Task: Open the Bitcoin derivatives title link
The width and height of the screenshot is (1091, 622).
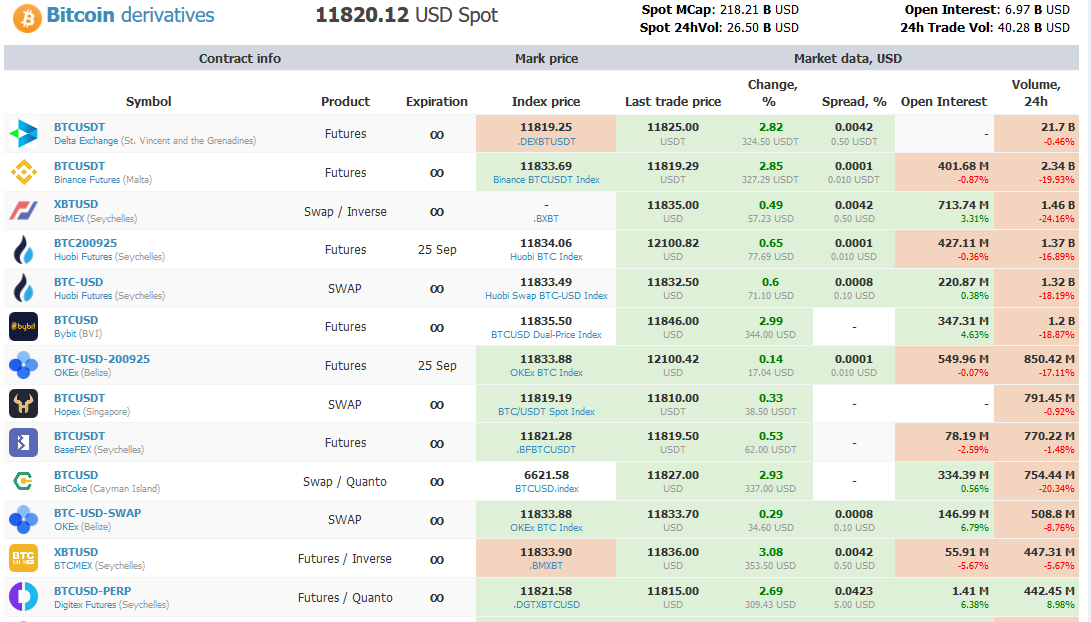Action: tap(130, 15)
